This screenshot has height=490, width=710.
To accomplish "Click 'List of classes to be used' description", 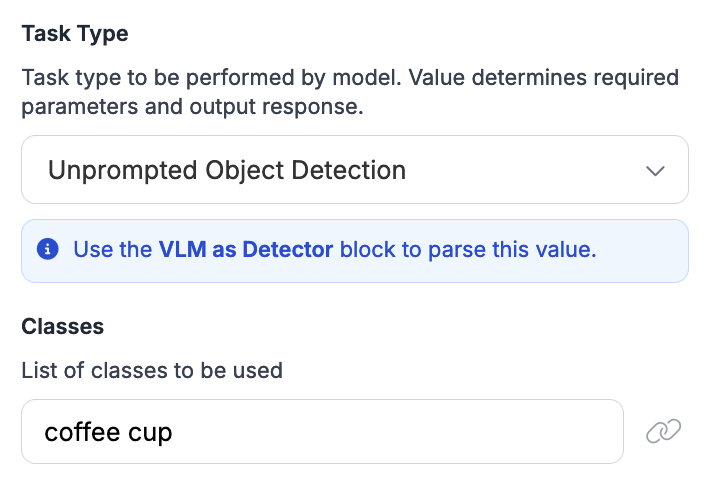I will (152, 371).
